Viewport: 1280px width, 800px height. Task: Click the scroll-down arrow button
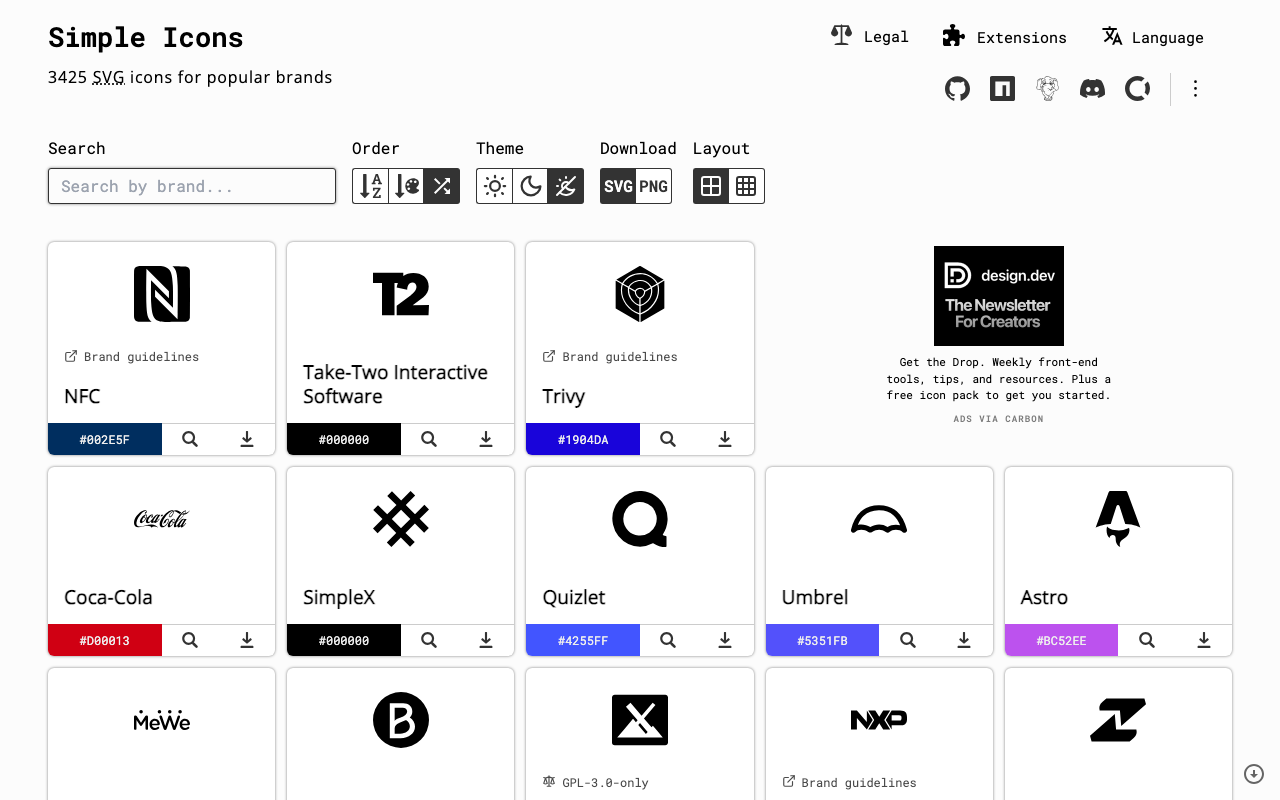click(1254, 774)
